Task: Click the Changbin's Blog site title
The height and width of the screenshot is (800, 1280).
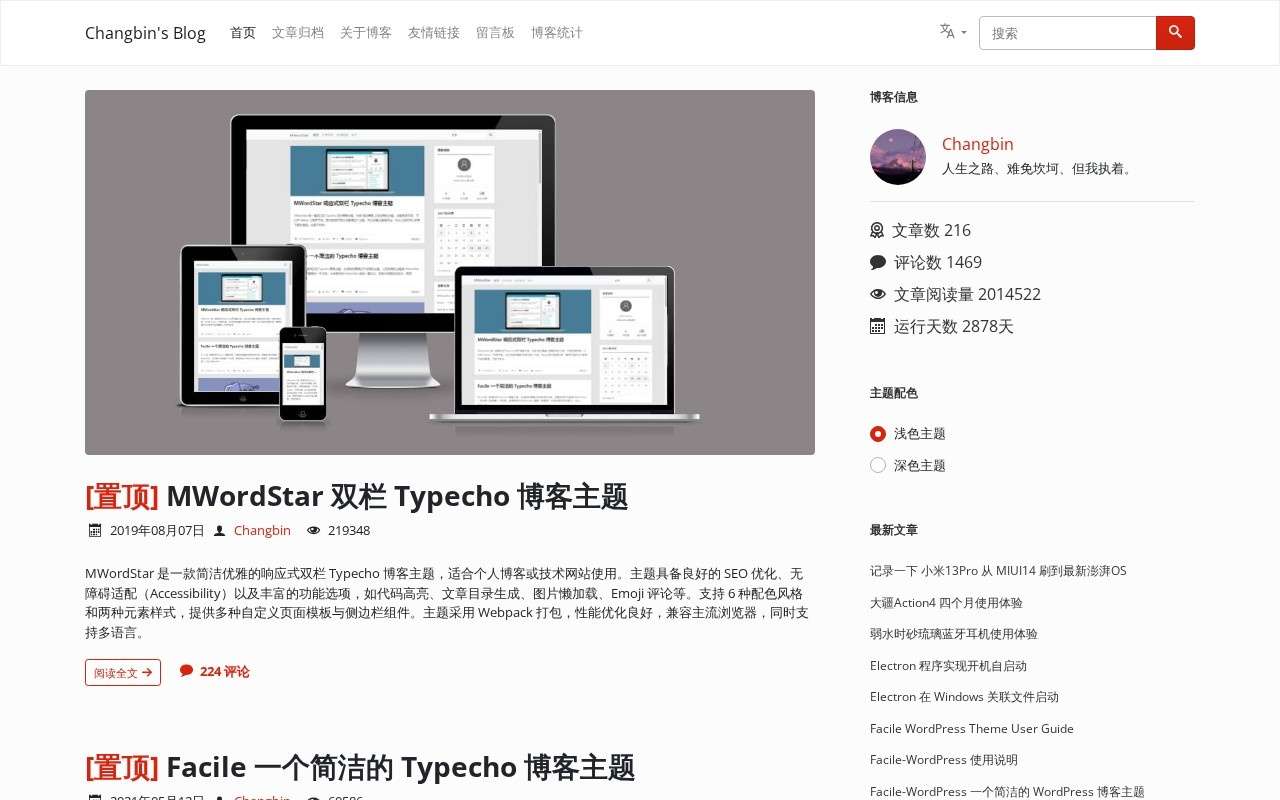Action: point(145,33)
